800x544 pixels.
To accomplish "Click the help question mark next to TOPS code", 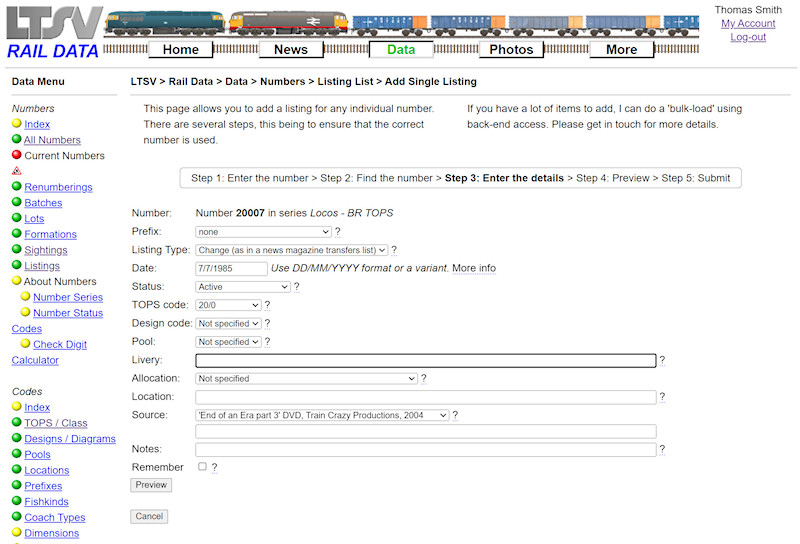I will coord(267,305).
